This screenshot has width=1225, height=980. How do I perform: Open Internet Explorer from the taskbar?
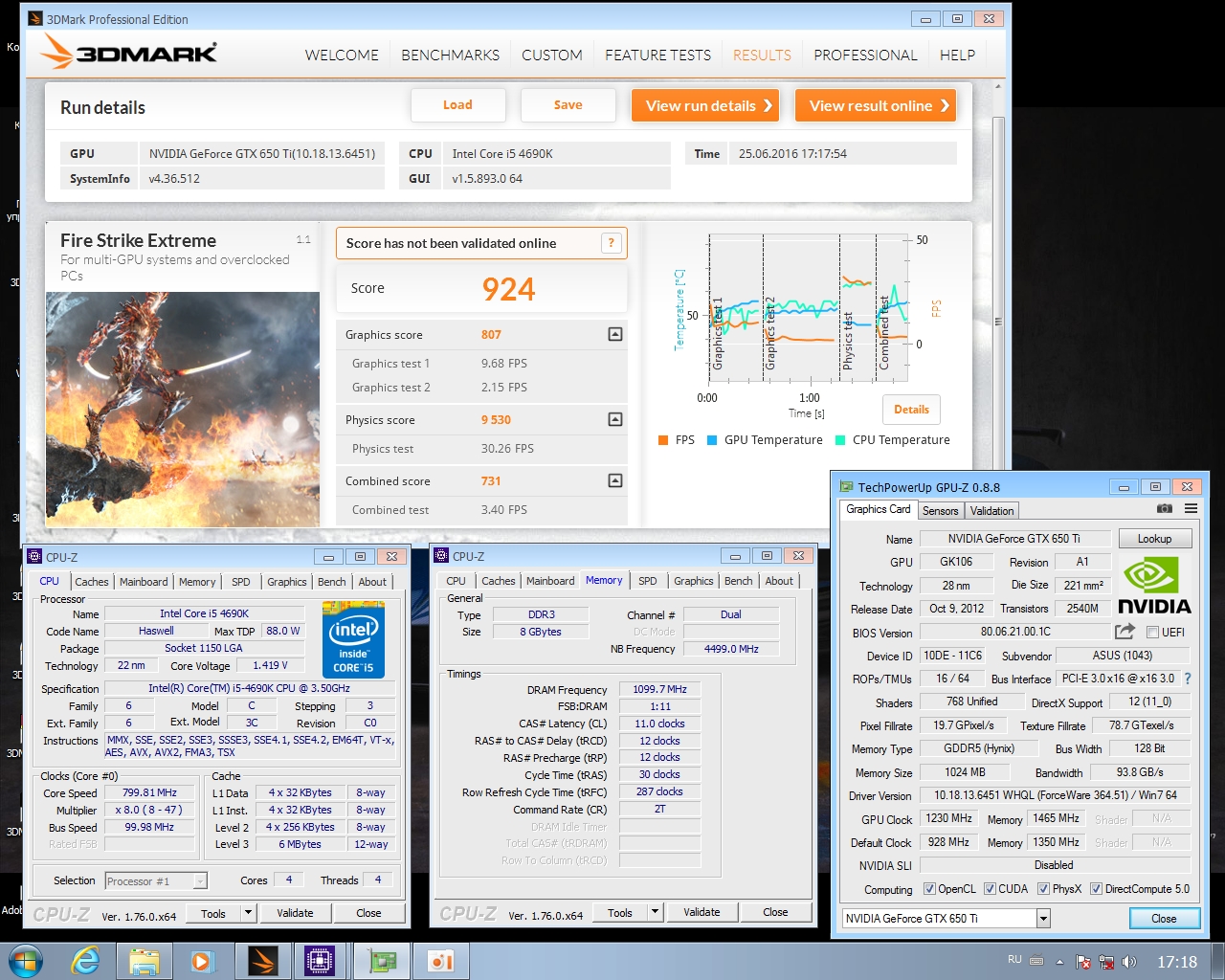[x=86, y=961]
